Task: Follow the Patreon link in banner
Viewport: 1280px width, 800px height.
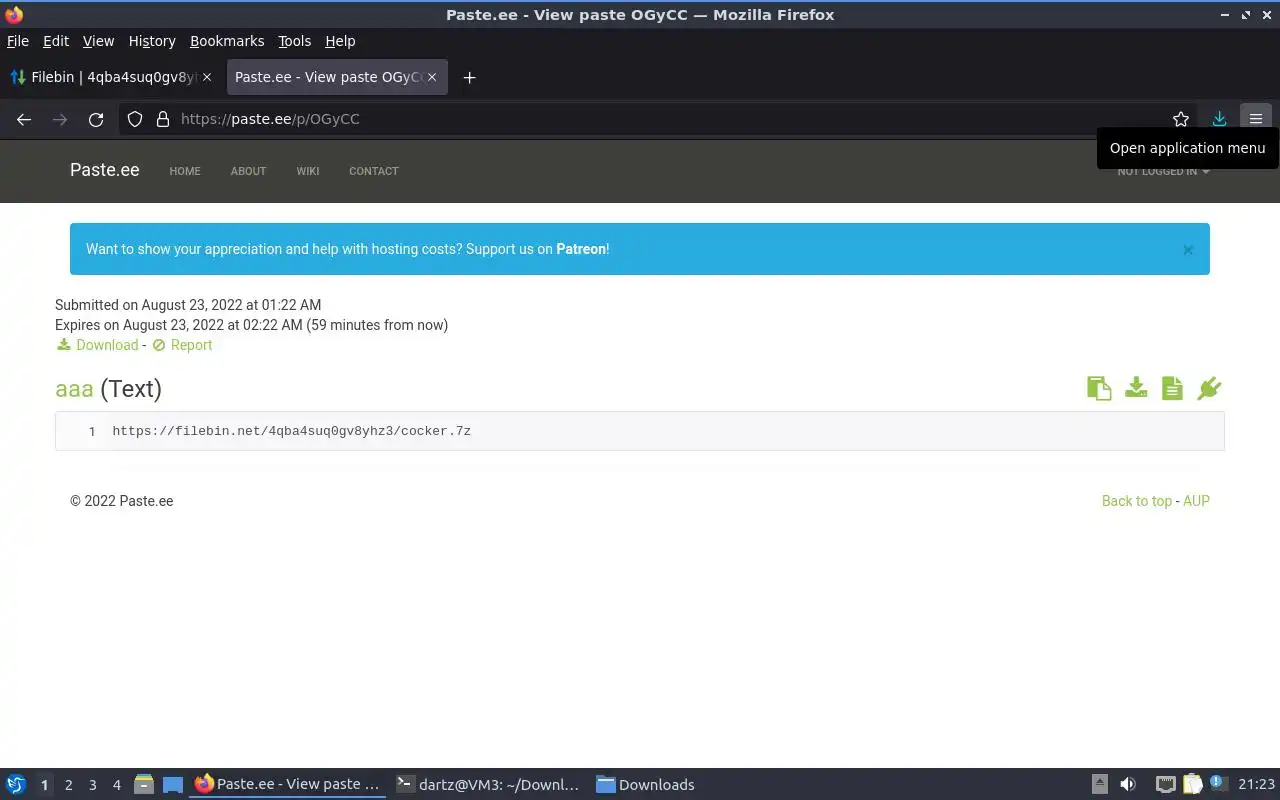Action: point(581,249)
